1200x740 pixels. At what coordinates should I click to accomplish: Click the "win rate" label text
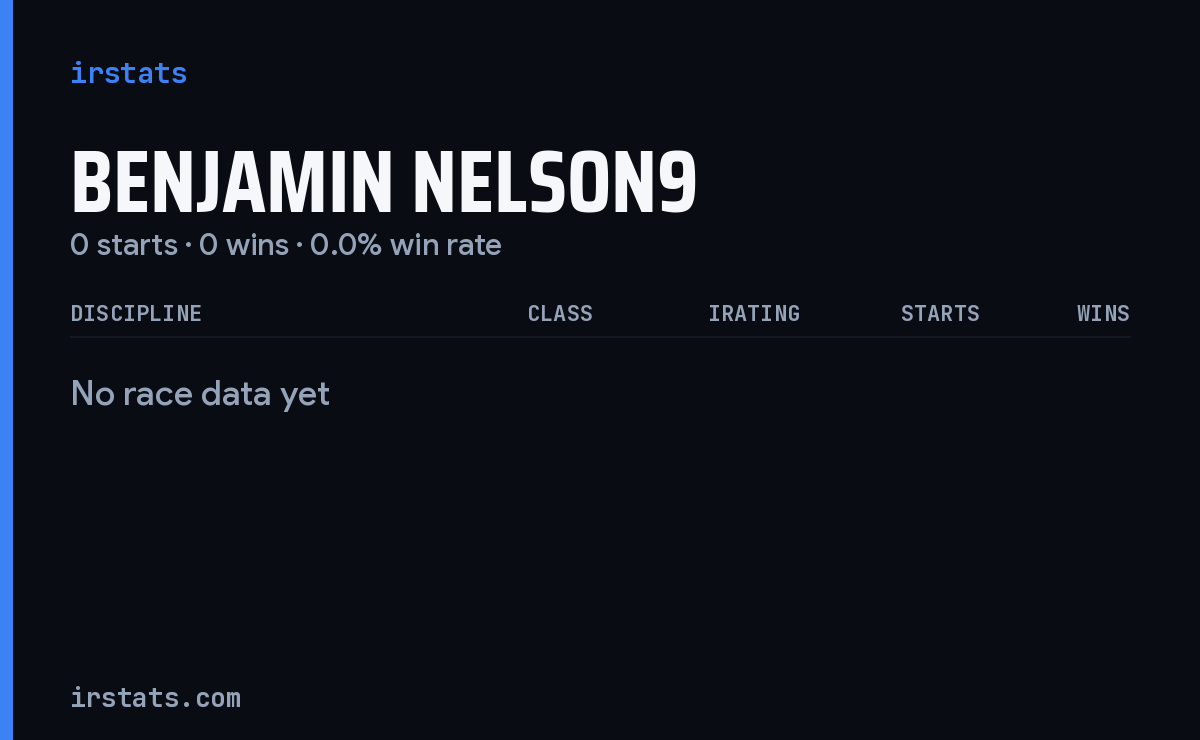point(446,245)
